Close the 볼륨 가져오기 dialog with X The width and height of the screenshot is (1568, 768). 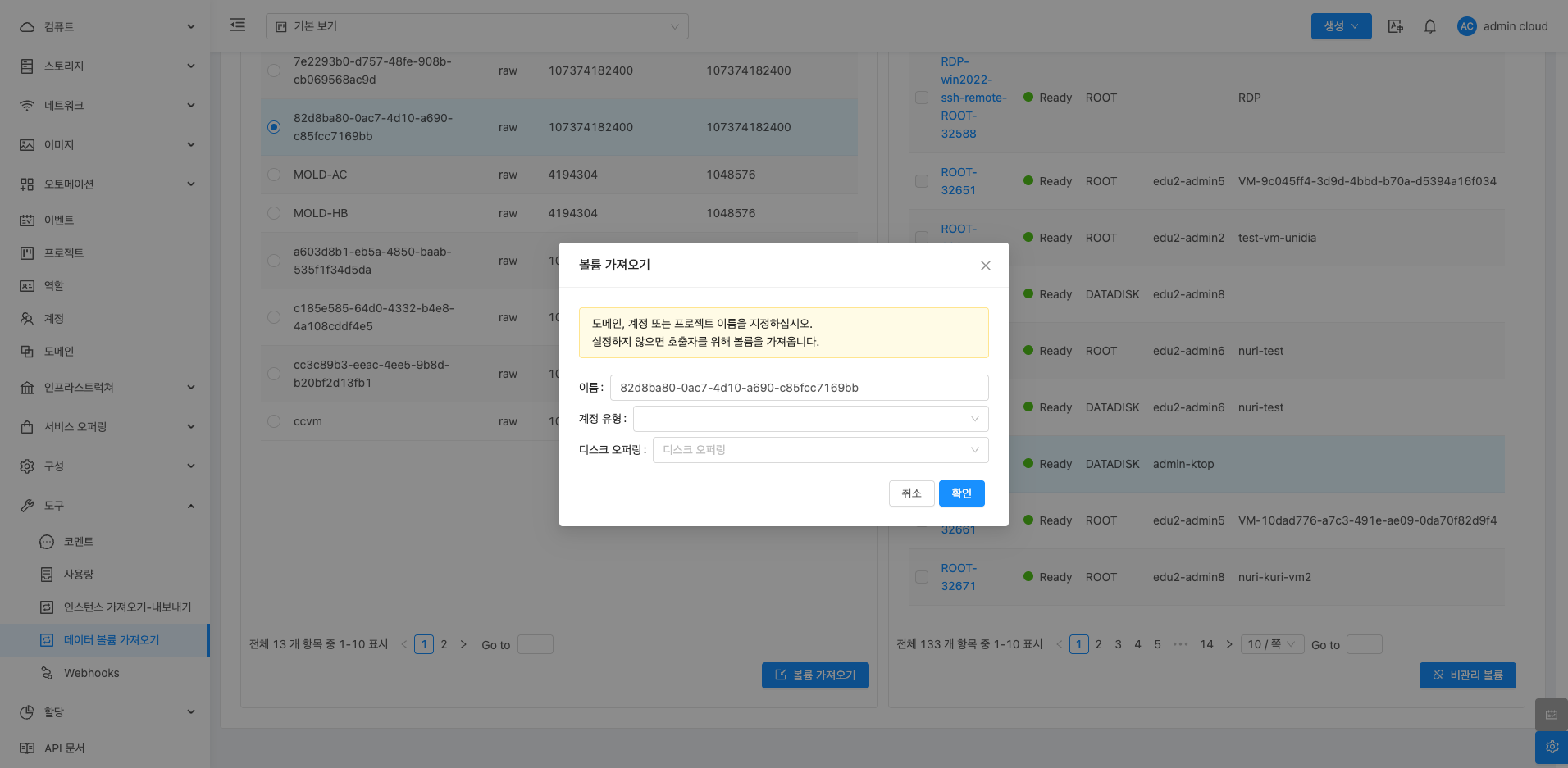tap(985, 266)
